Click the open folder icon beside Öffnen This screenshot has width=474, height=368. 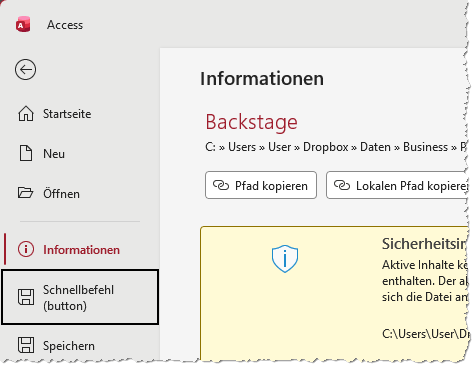(25, 193)
